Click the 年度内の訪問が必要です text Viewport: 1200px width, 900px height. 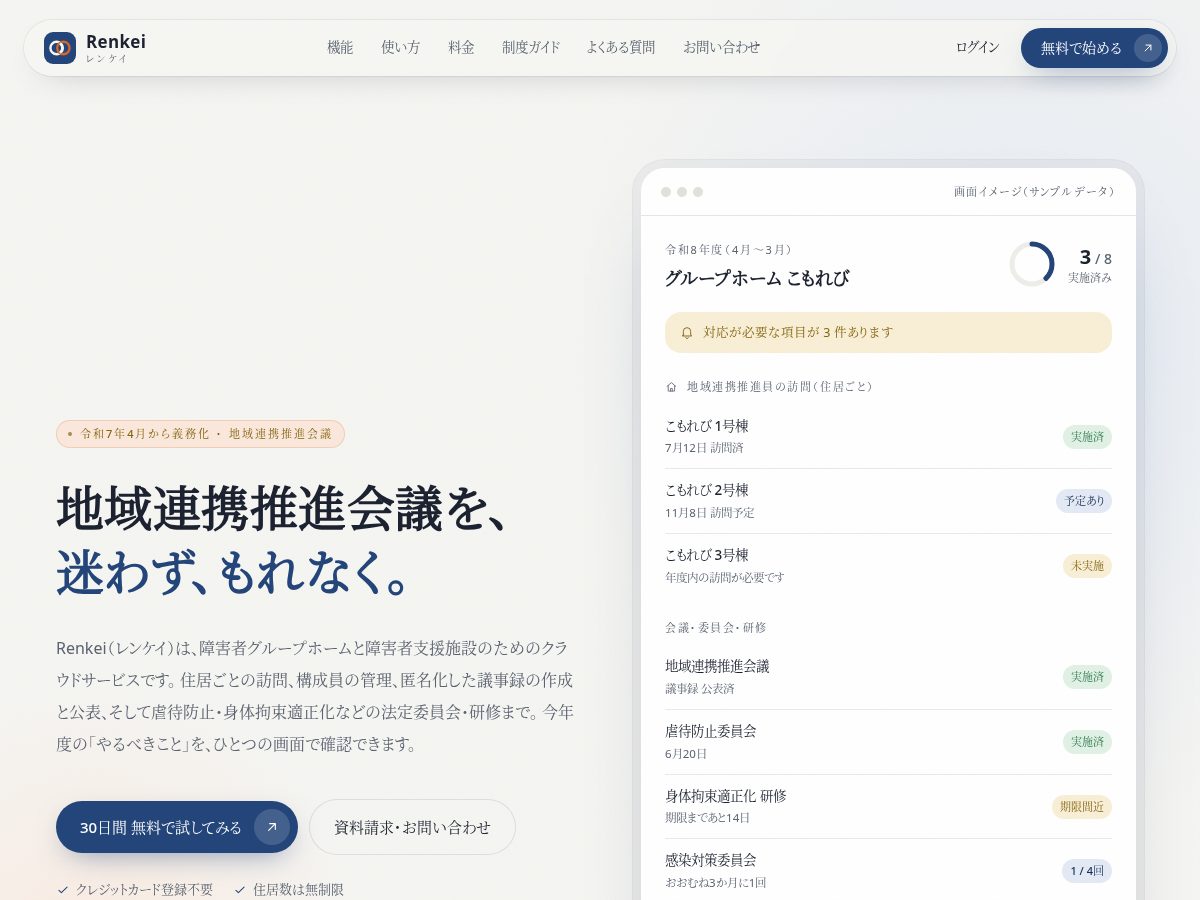(725, 578)
